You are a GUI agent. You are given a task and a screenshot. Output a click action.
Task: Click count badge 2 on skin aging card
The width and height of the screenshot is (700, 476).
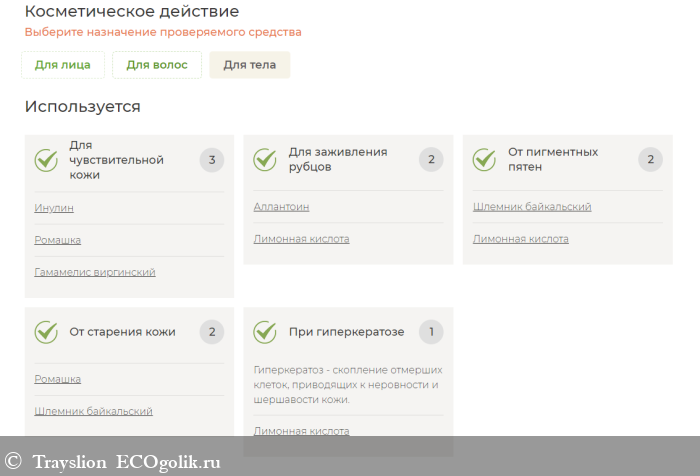(x=211, y=332)
